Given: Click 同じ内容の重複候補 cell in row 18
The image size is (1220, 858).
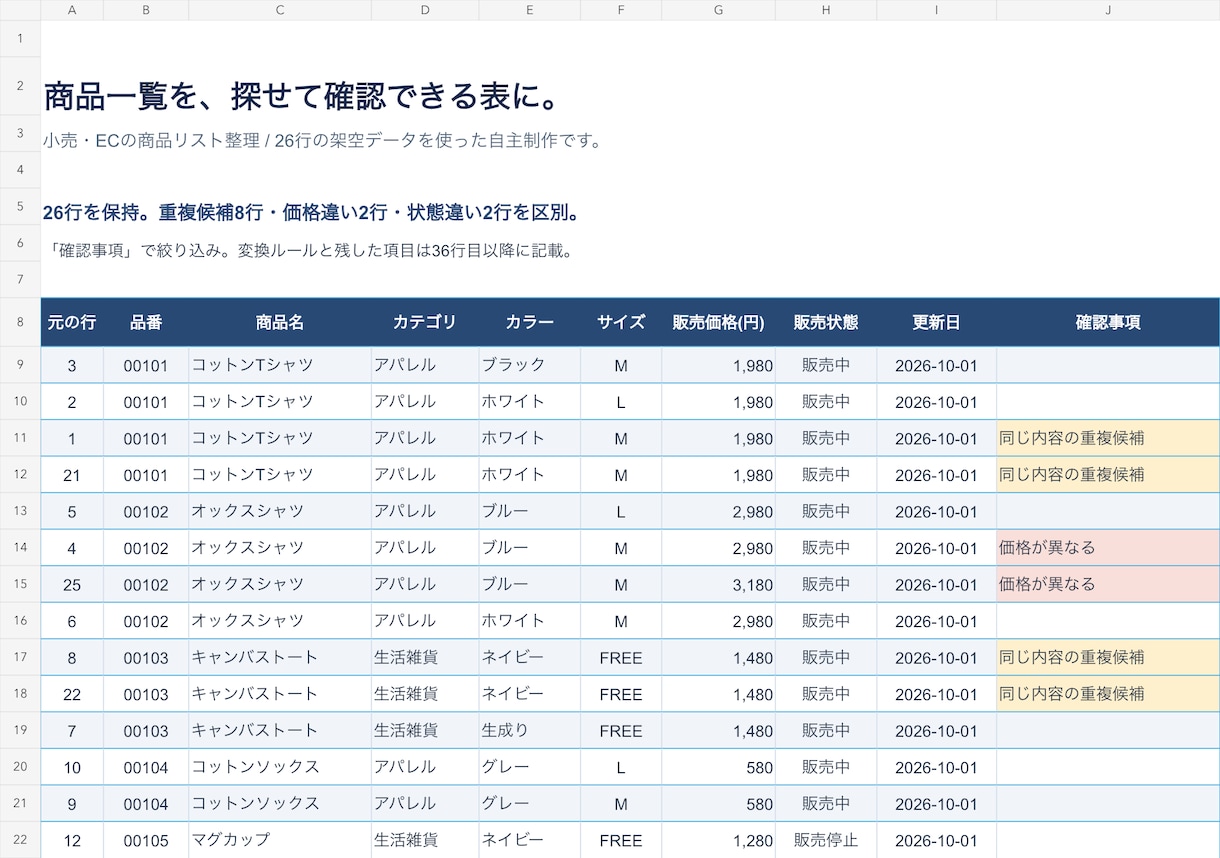Looking at the screenshot, I should tap(1108, 694).
